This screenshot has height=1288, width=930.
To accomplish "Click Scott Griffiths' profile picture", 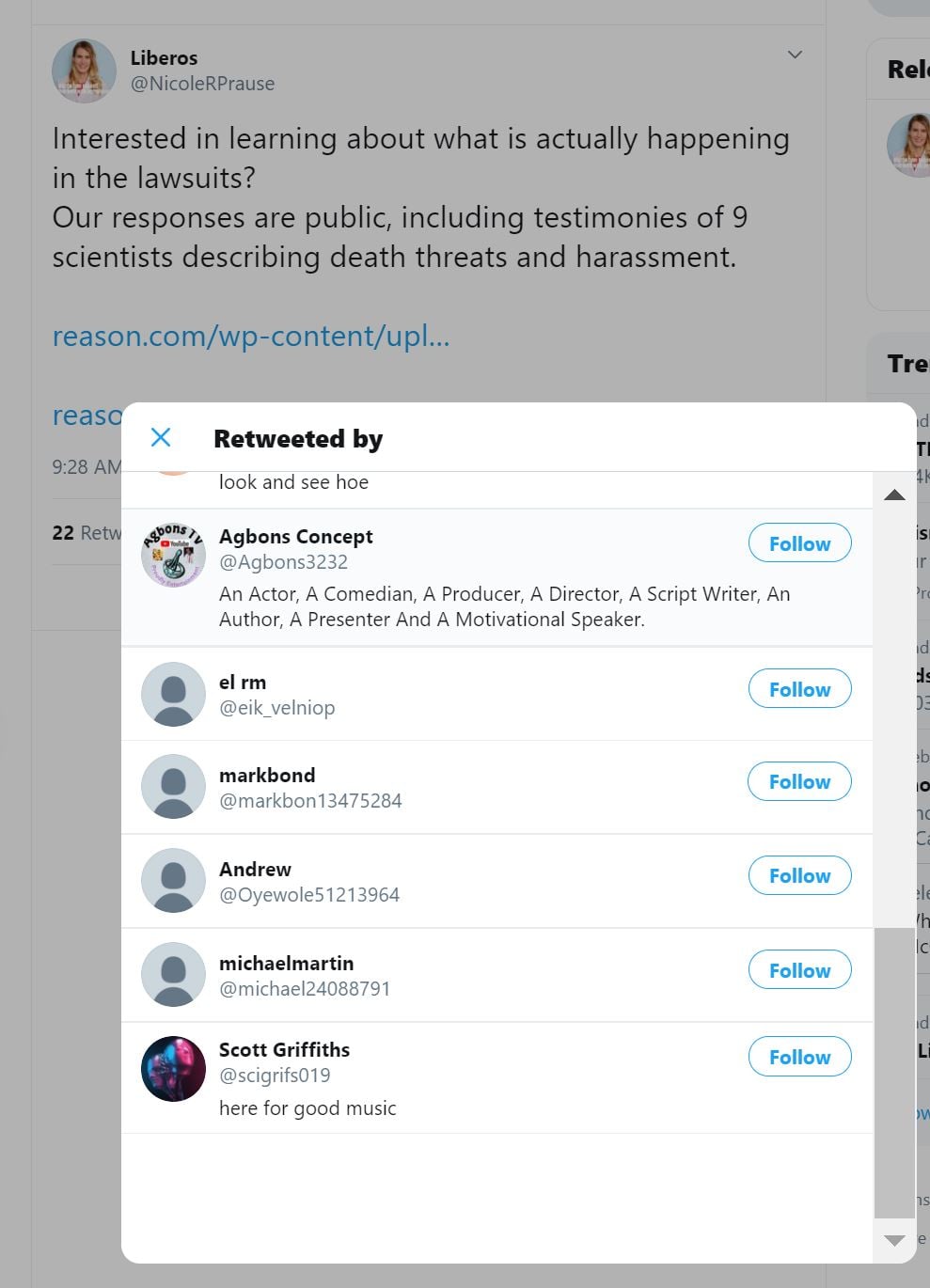I will (173, 1069).
